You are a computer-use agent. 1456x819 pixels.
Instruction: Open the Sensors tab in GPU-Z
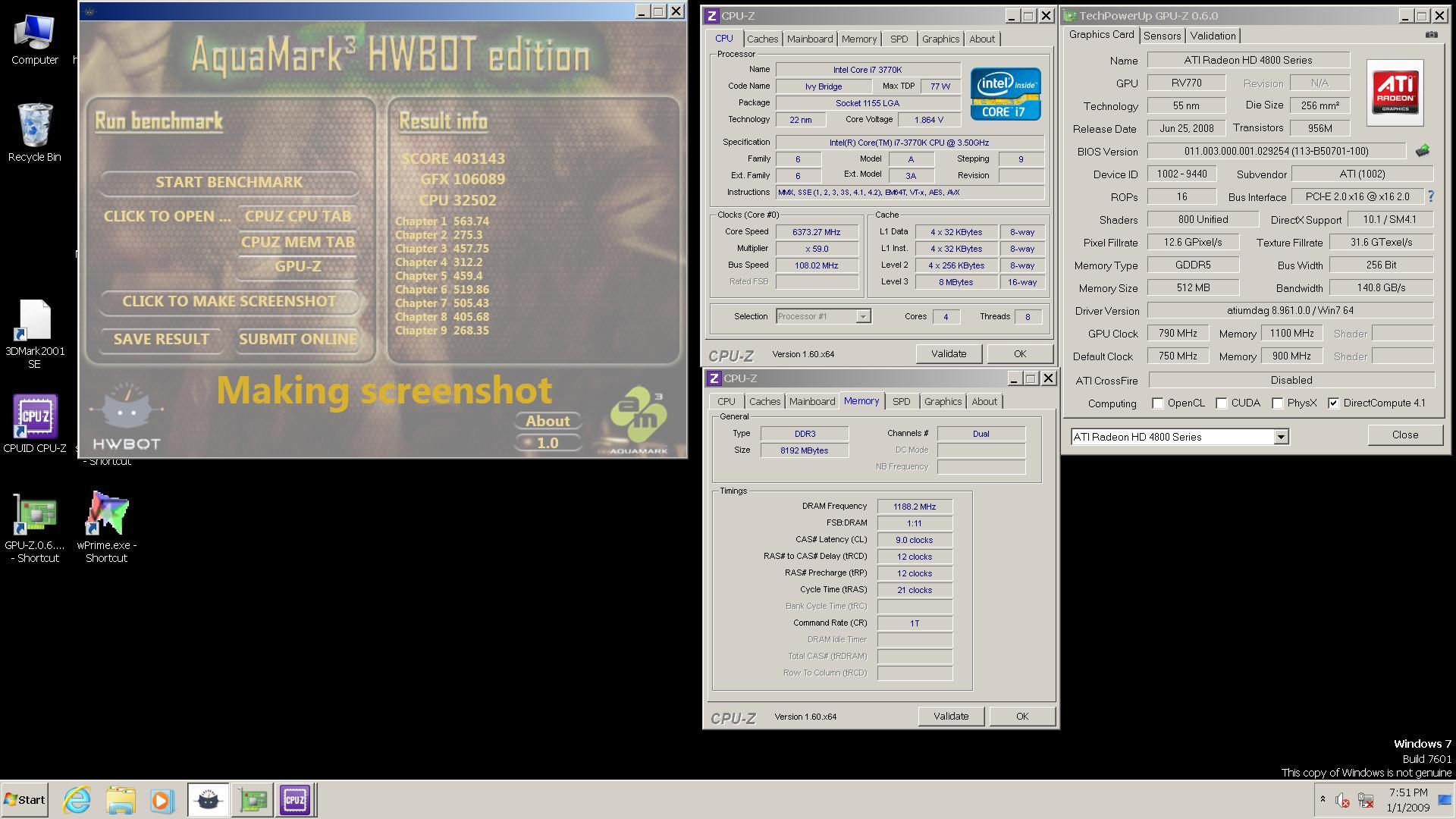pyautogui.click(x=1162, y=36)
